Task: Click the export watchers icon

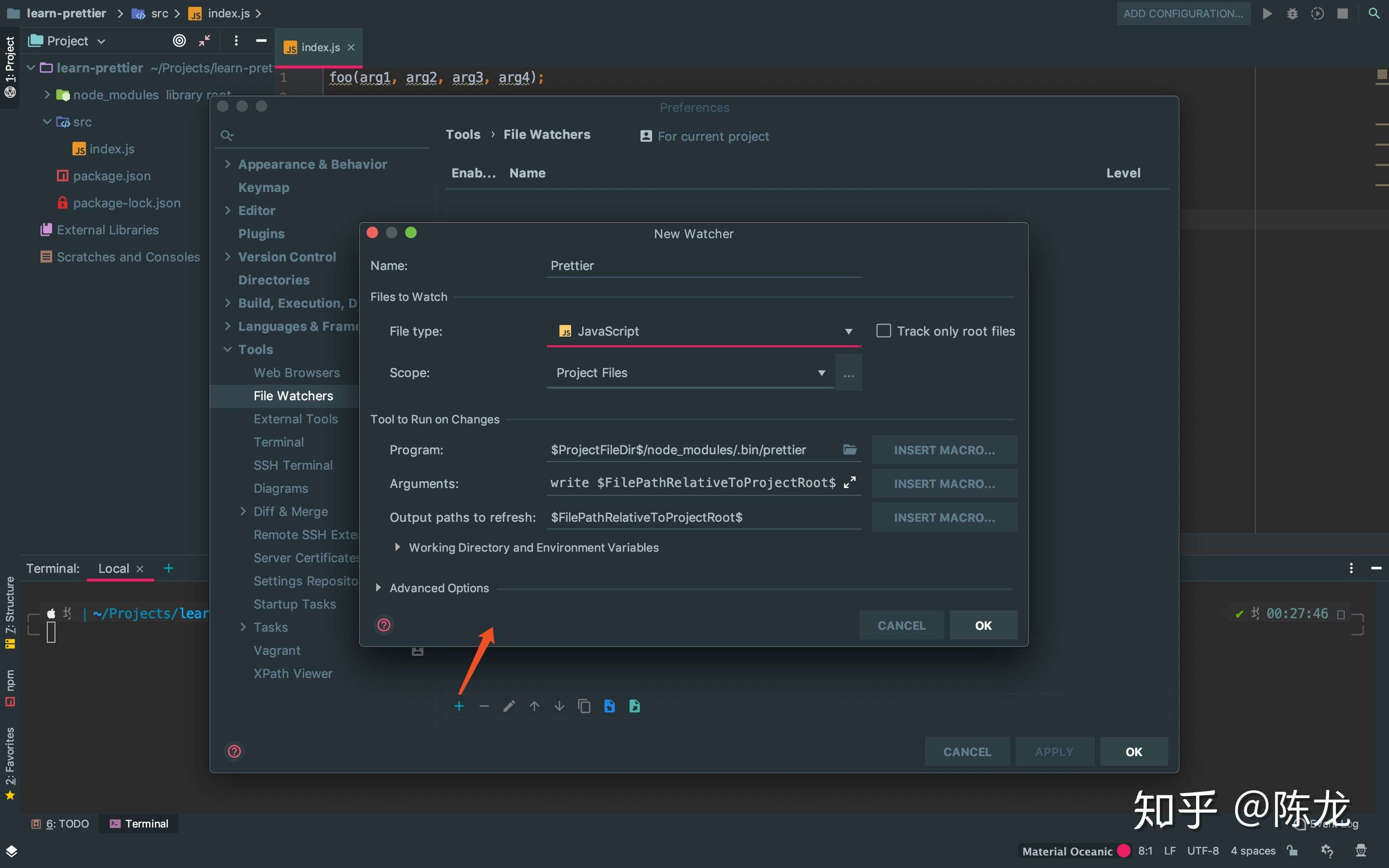Action: [x=634, y=706]
